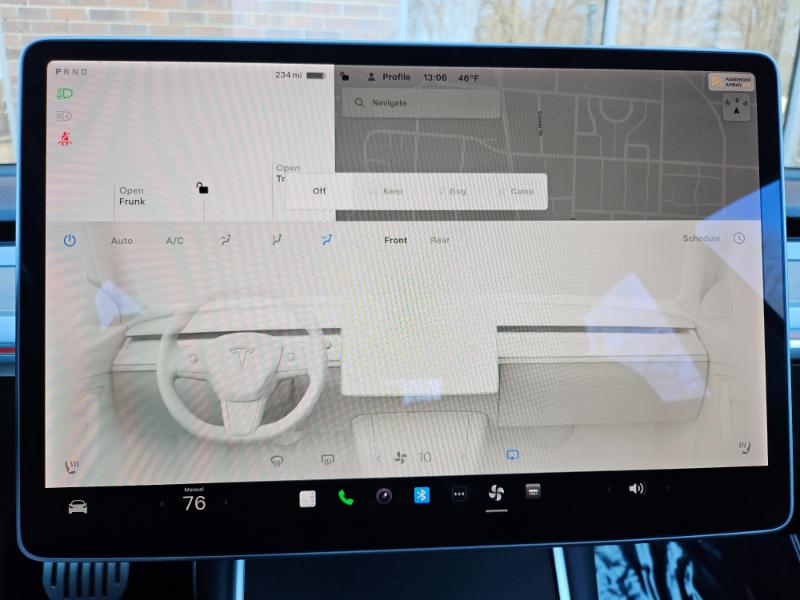
Task: Decrease fan speed with the left chevron
Action: pyautogui.click(x=379, y=458)
